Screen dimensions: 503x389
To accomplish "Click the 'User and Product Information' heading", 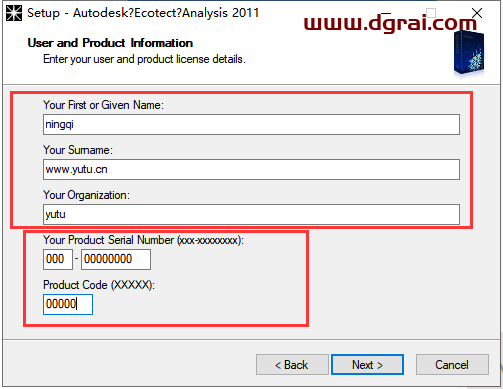I will click(x=110, y=43).
